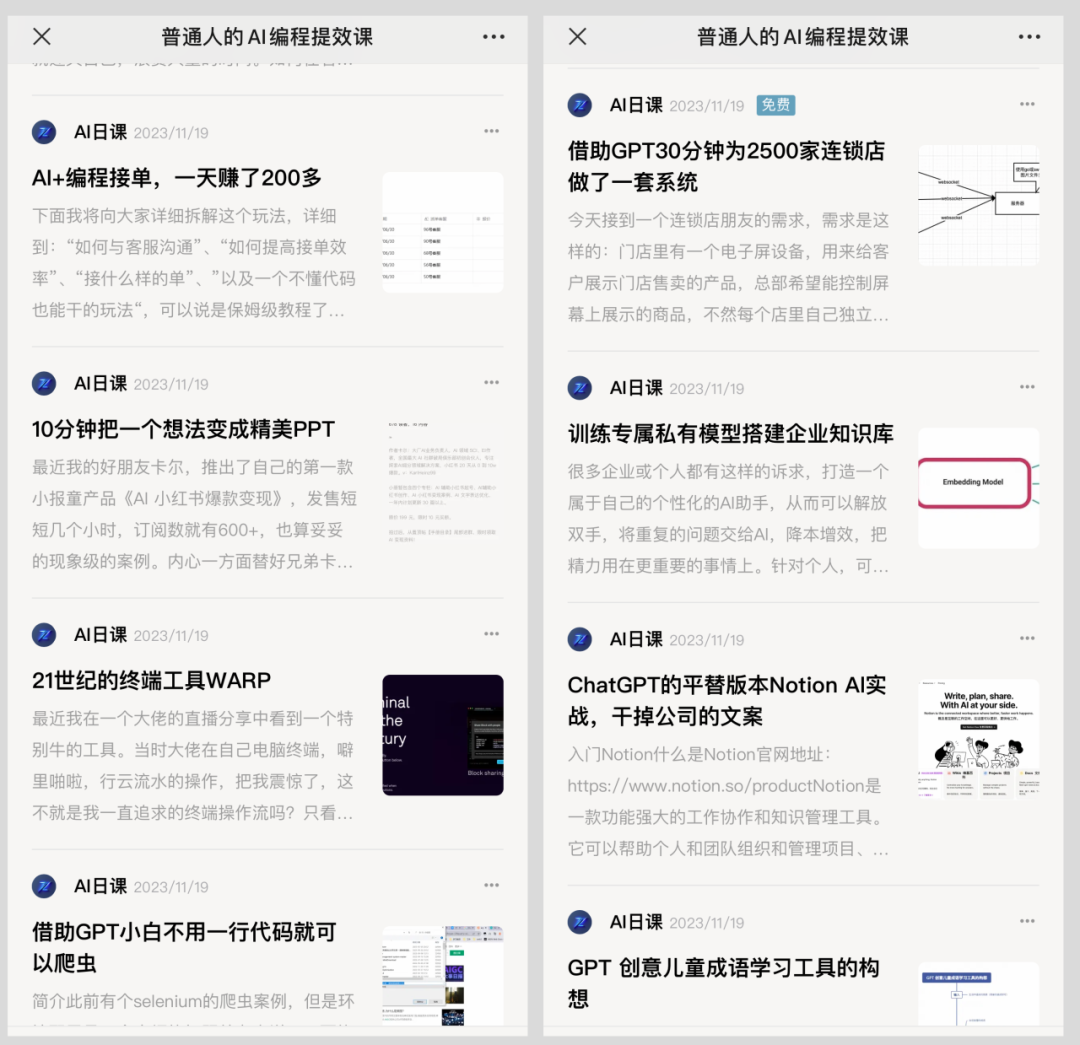Open article 训练专属私有模型搭建企业知识库
The width and height of the screenshot is (1080, 1045).
(x=731, y=433)
